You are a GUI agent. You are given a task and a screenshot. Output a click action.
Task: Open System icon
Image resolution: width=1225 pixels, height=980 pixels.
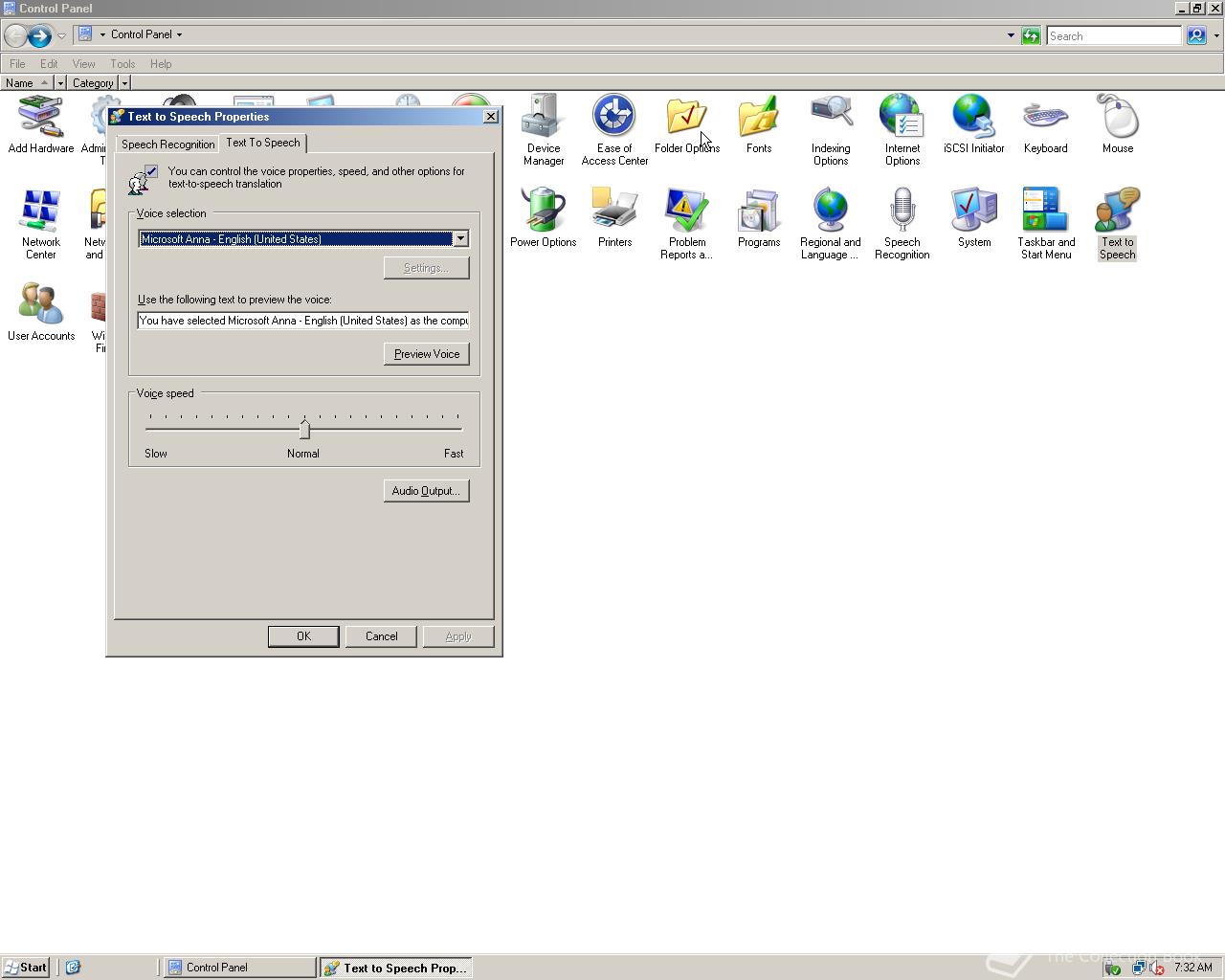tap(974, 219)
